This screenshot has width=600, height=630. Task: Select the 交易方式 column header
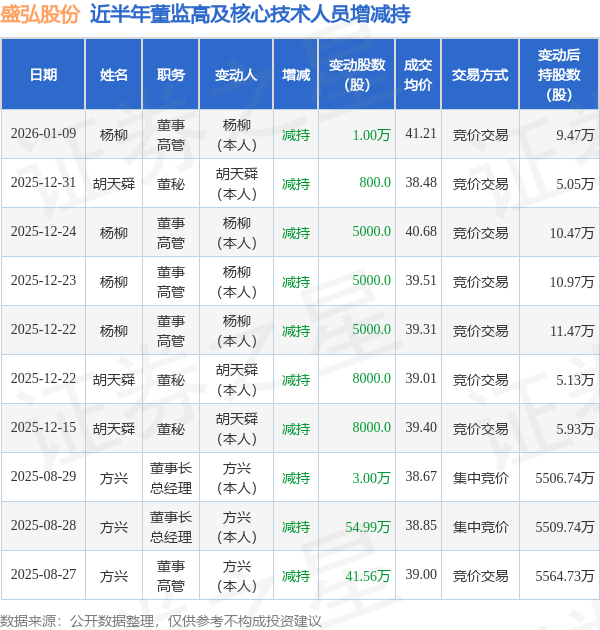point(480,75)
